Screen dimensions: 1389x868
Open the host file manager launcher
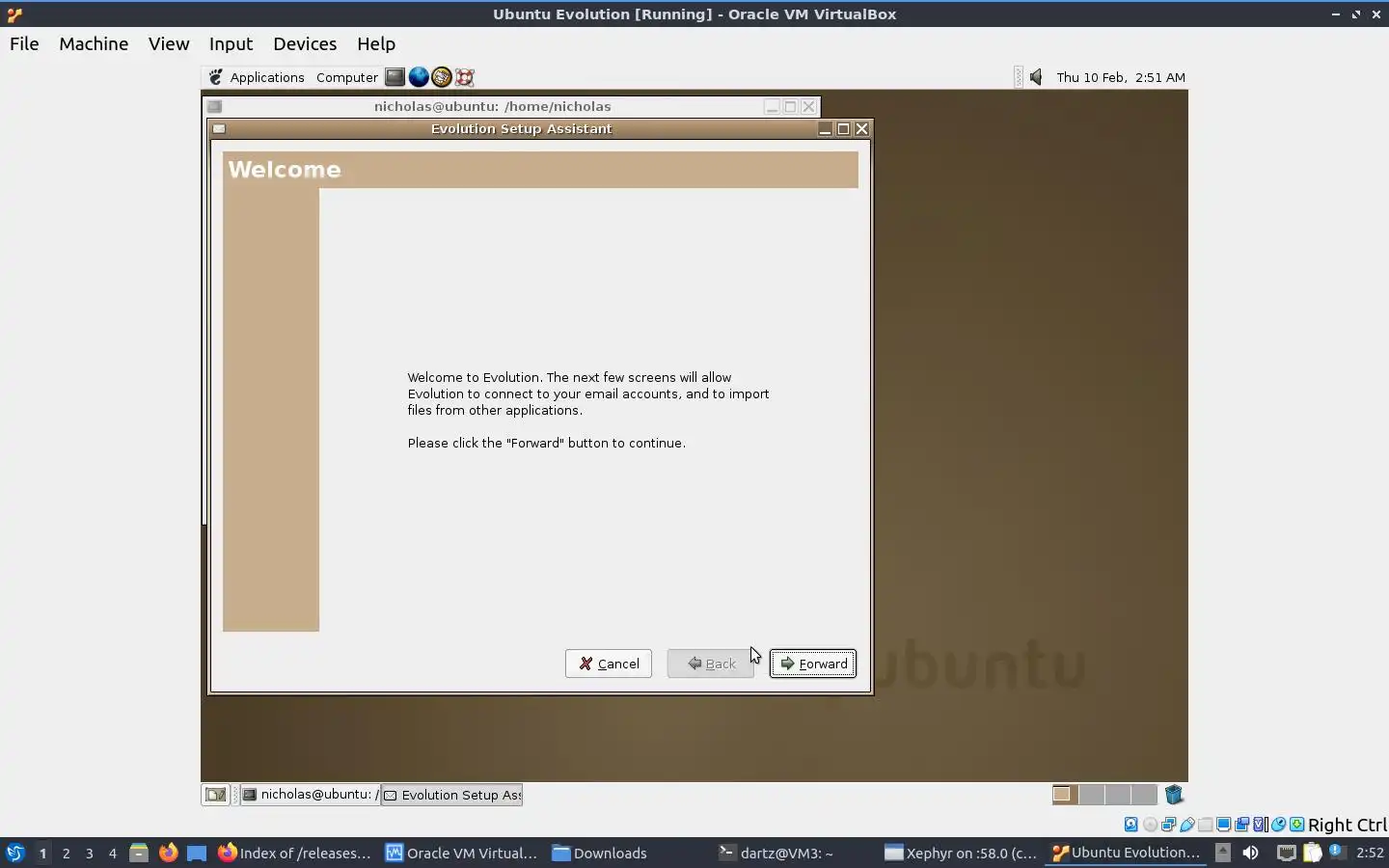(139, 853)
